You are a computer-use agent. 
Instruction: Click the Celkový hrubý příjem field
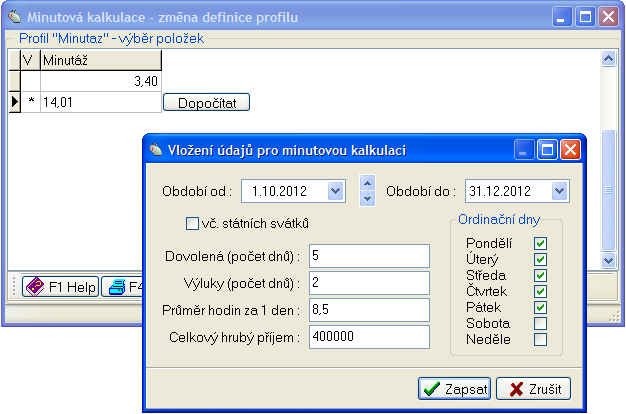point(369,339)
